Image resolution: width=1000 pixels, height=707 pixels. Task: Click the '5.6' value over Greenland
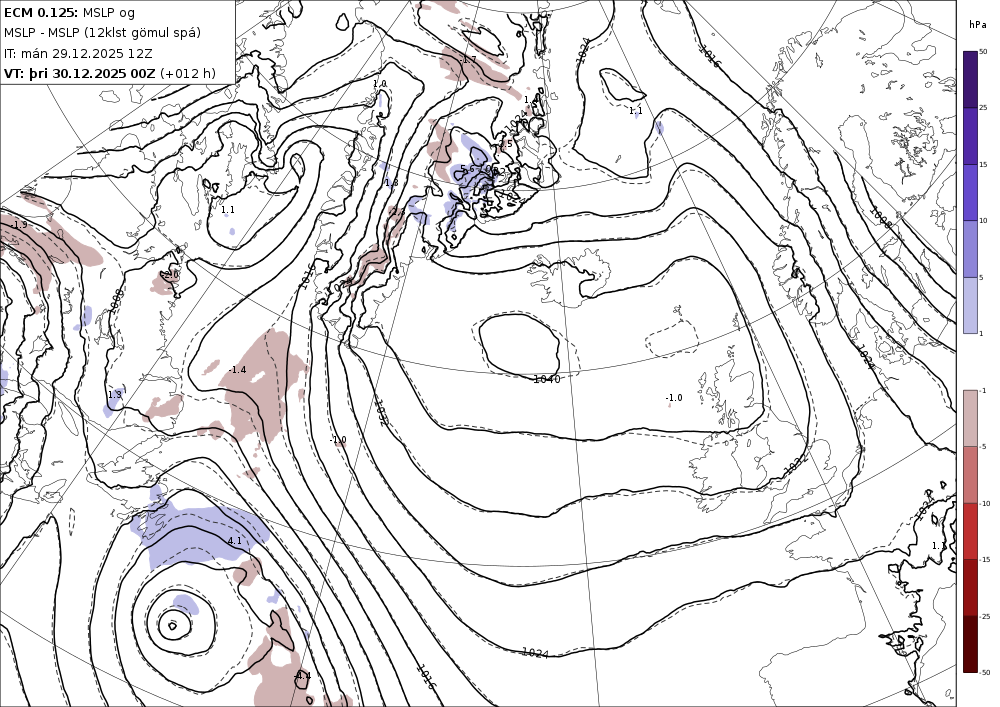point(467,169)
